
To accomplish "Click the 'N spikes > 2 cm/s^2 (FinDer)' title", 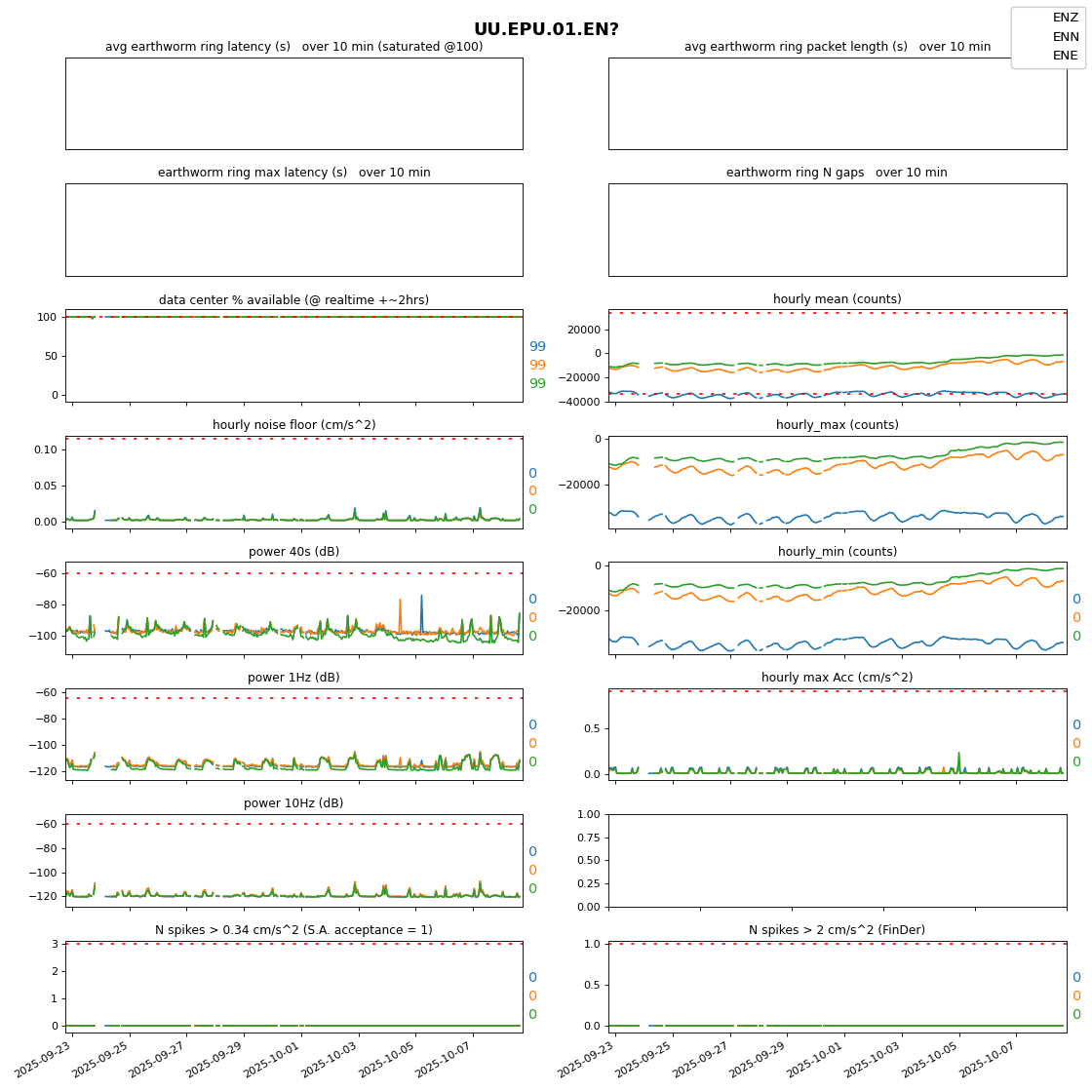I will 837,930.
